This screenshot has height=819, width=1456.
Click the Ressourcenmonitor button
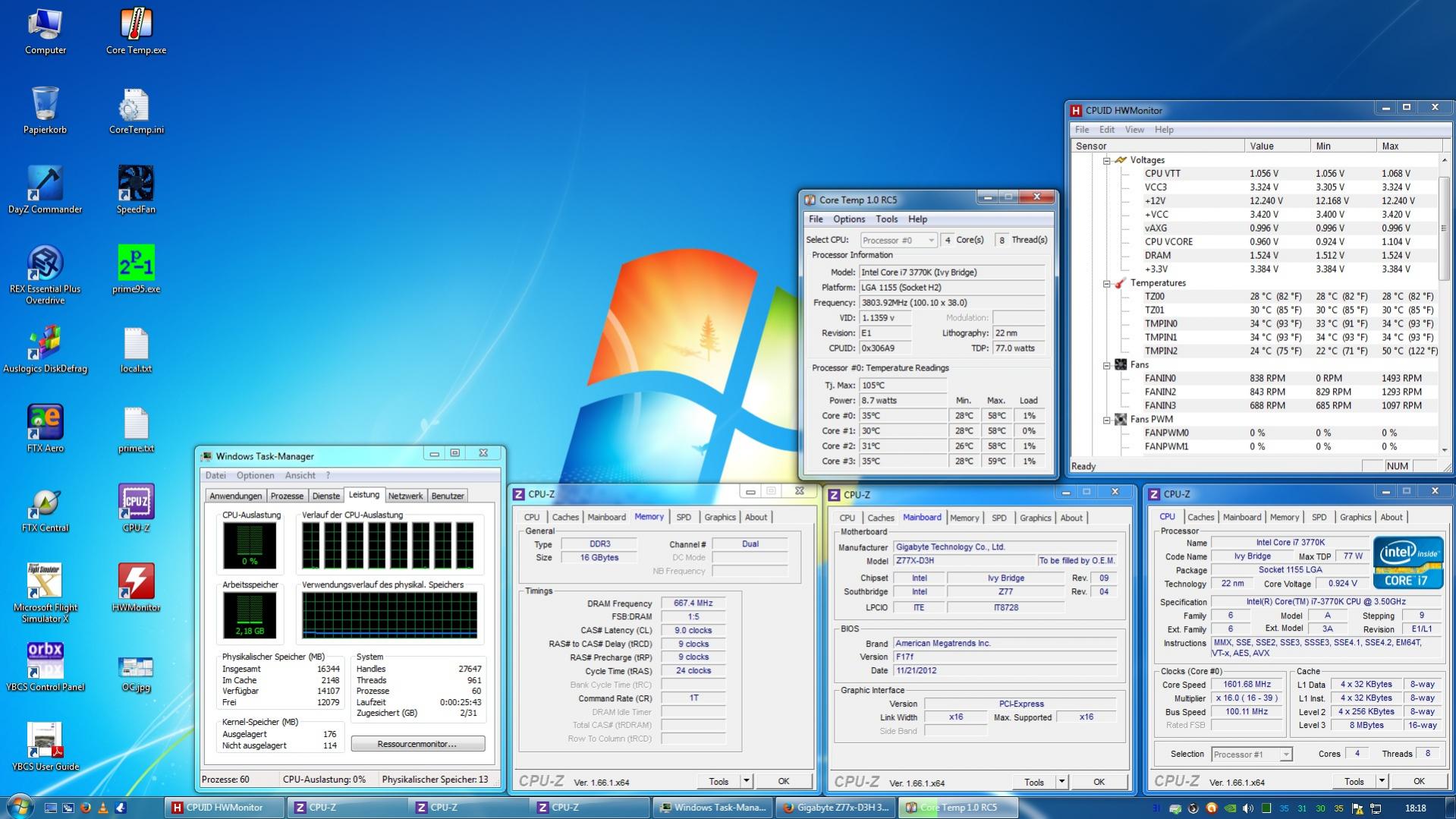417,744
